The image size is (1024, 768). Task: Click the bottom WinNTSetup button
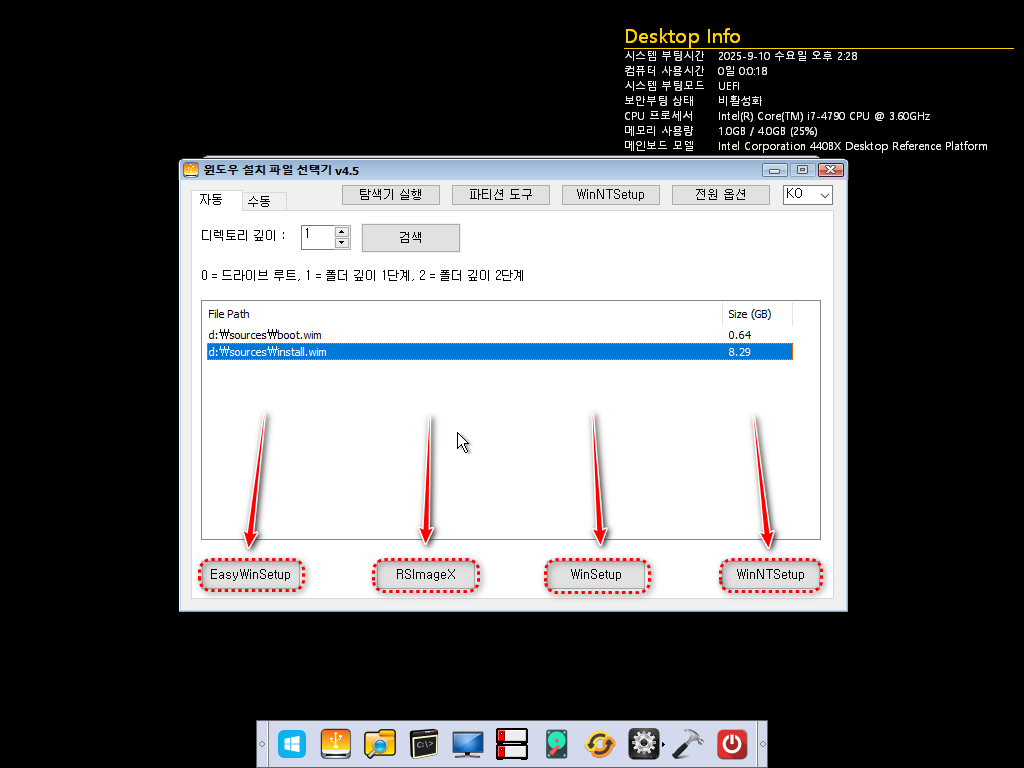pyautogui.click(x=771, y=575)
